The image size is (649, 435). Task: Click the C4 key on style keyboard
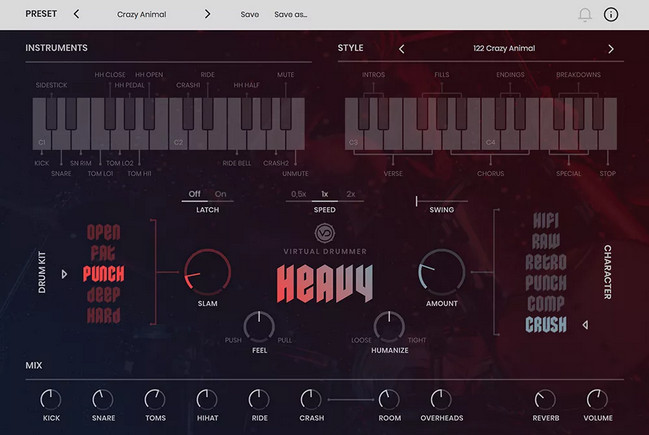coord(490,141)
